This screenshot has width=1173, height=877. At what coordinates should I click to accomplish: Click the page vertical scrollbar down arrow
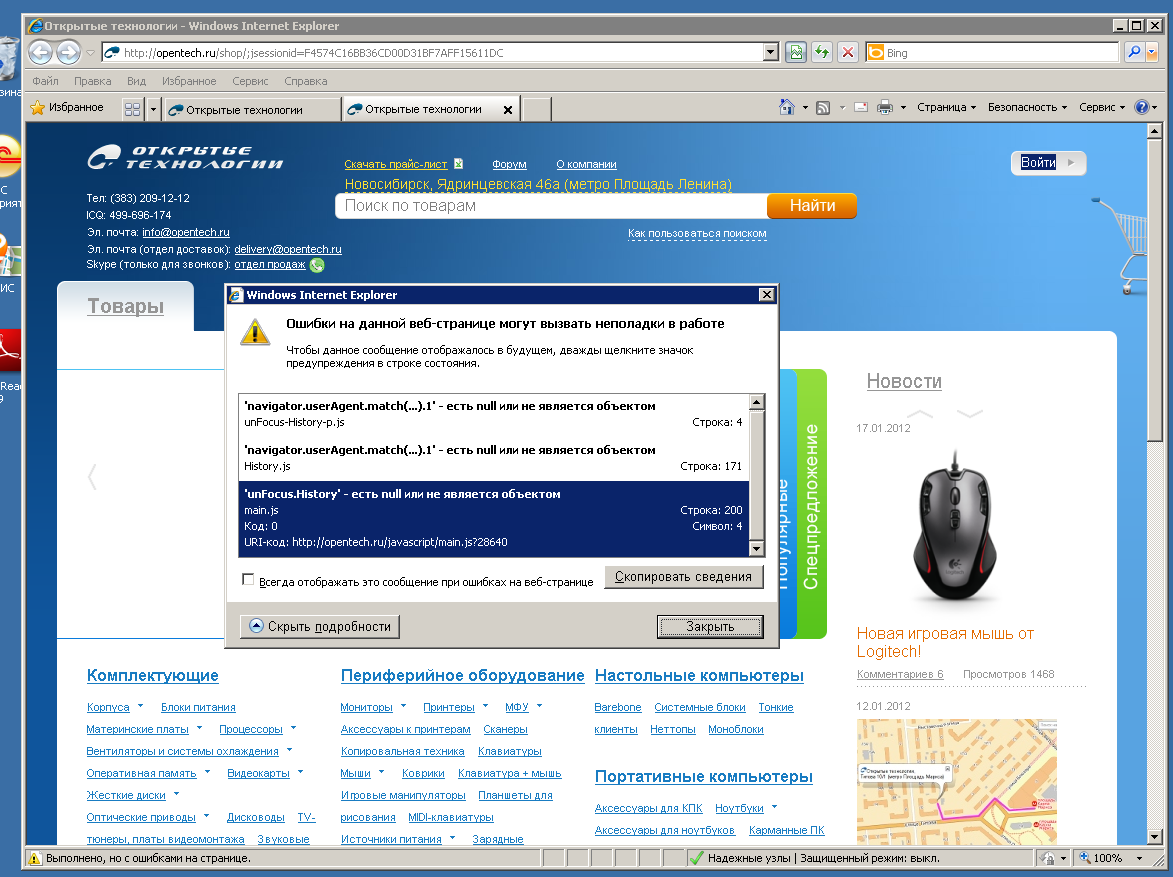1154,837
